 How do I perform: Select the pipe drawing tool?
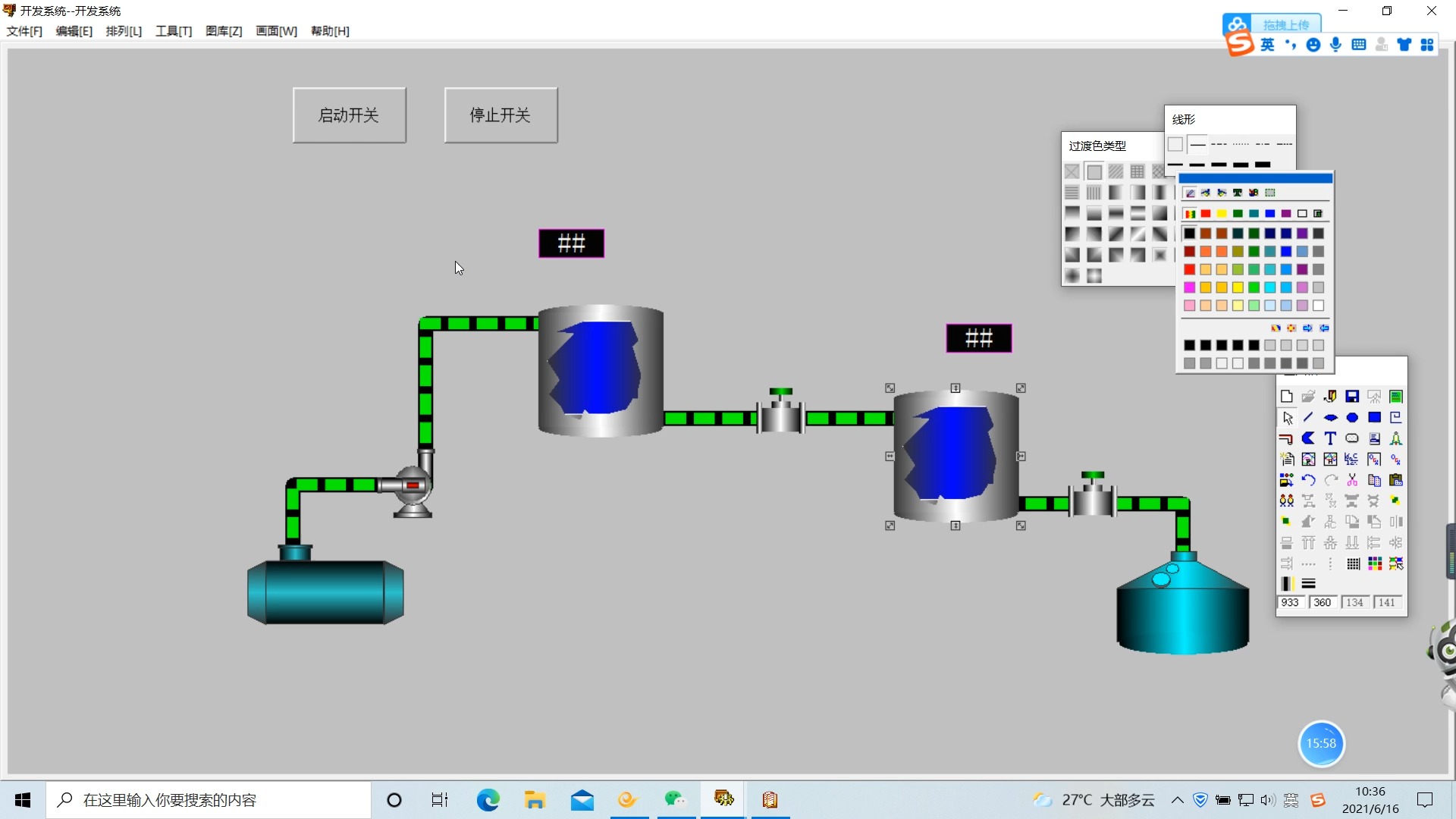pos(1286,438)
